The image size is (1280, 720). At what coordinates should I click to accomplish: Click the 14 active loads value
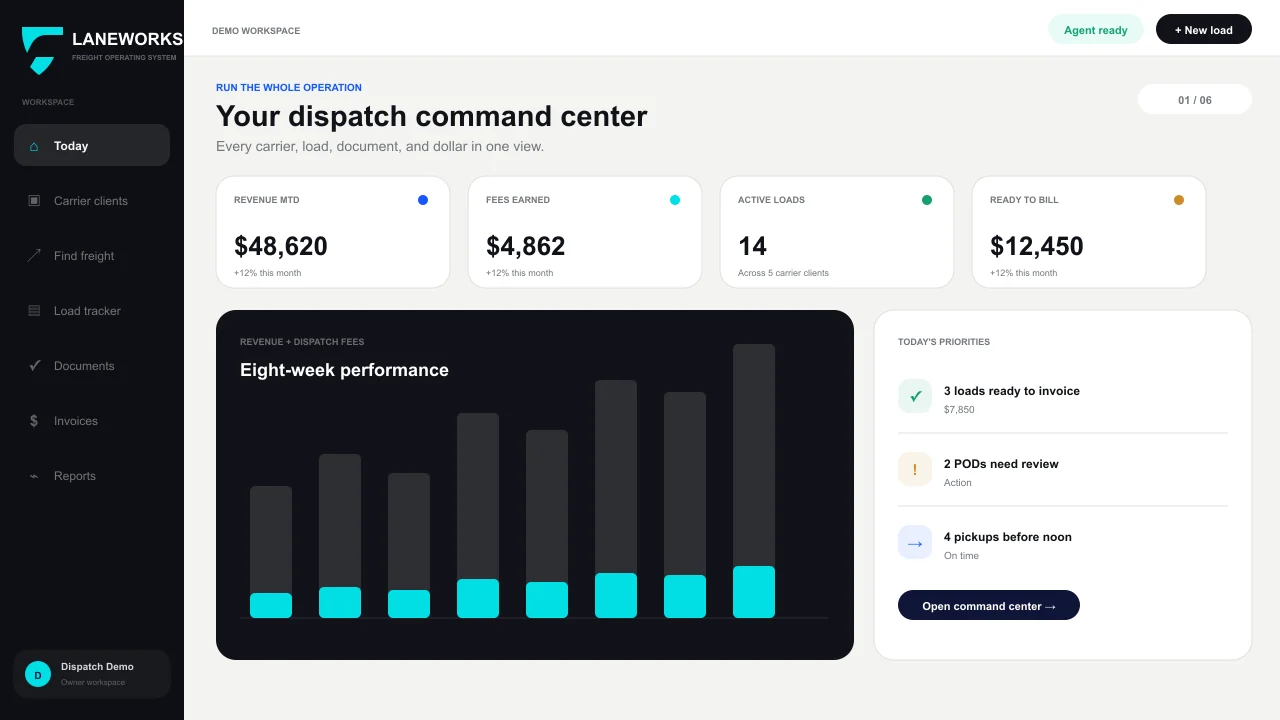point(752,246)
